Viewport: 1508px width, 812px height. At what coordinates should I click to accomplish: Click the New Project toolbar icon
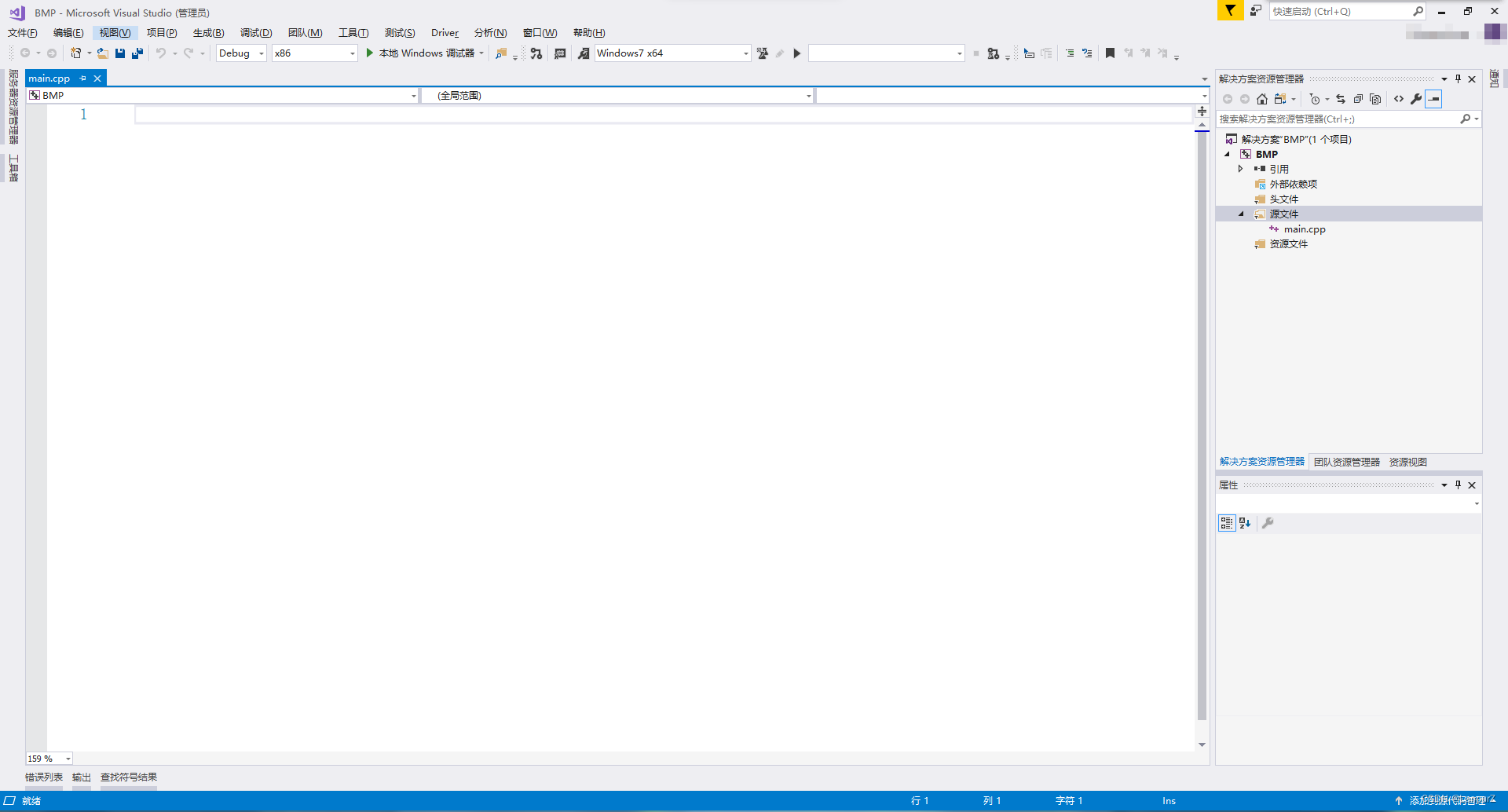(76, 53)
